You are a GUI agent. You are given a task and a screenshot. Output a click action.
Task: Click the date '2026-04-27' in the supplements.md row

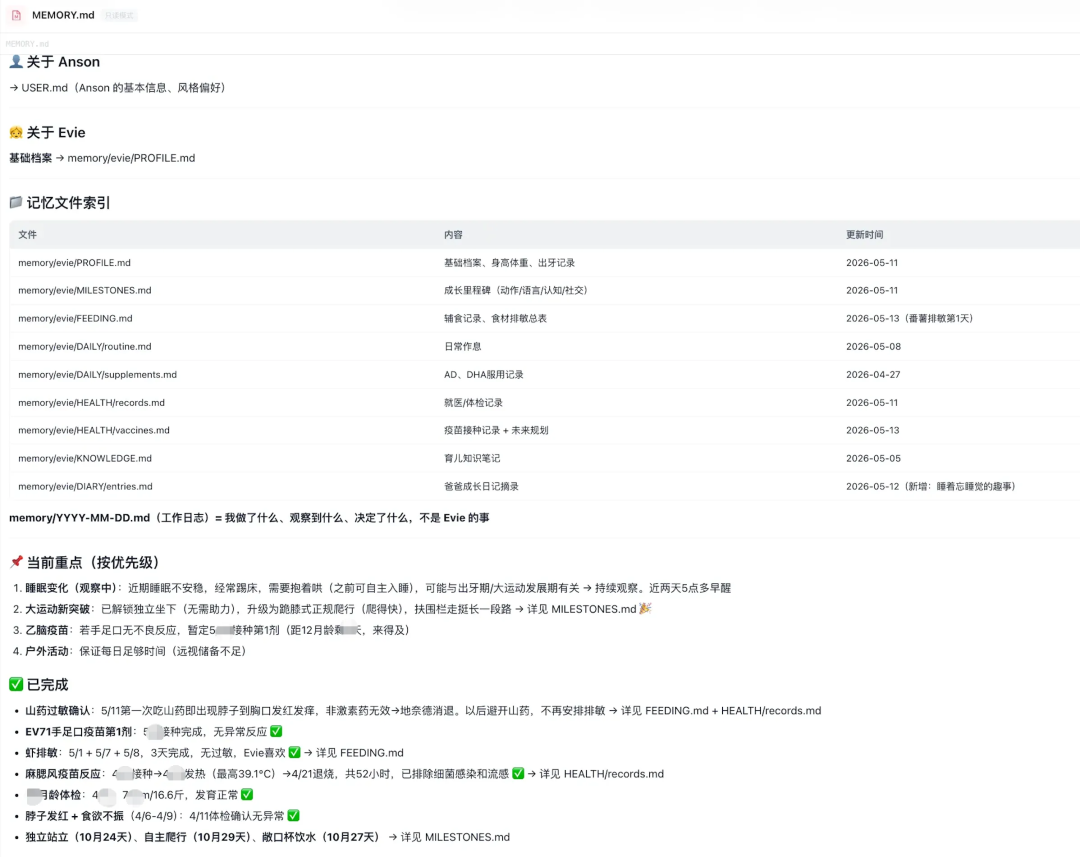tap(873, 375)
